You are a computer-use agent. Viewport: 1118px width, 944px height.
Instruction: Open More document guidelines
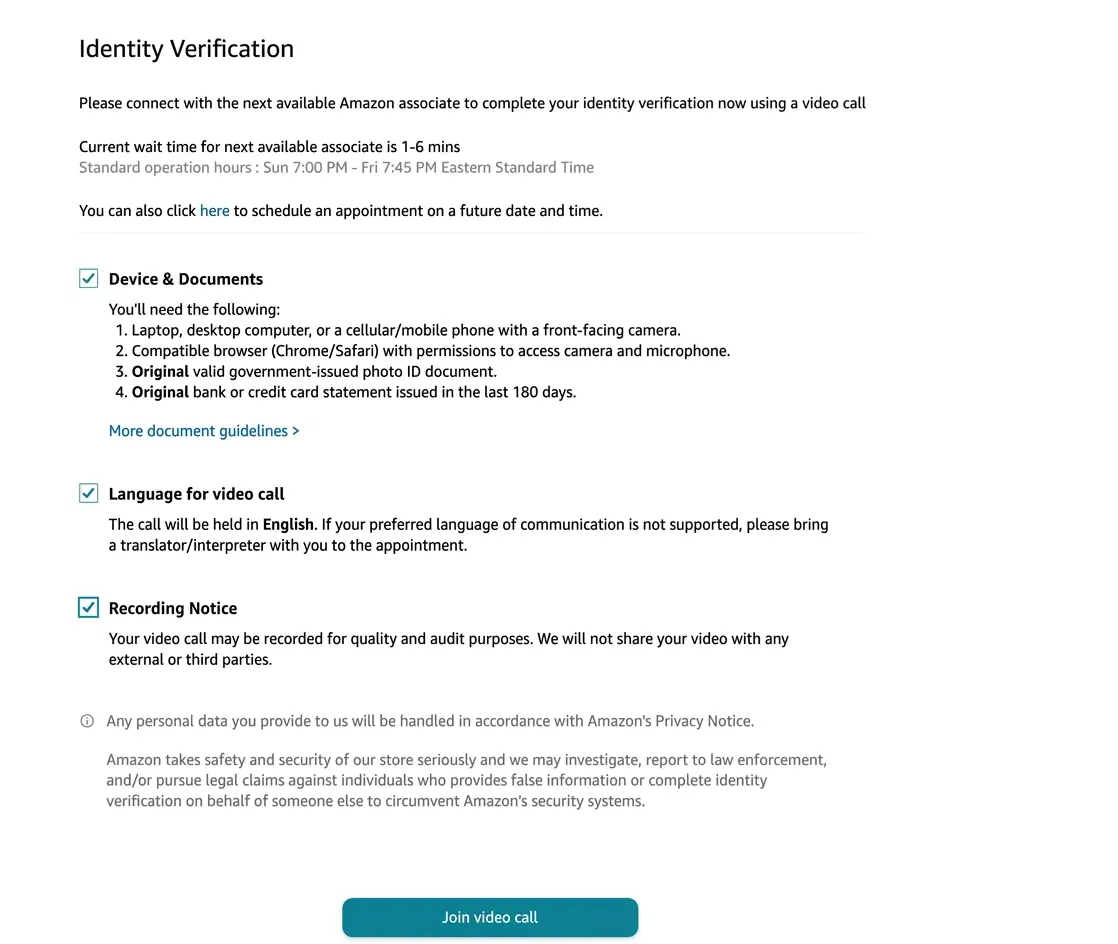[x=196, y=430]
